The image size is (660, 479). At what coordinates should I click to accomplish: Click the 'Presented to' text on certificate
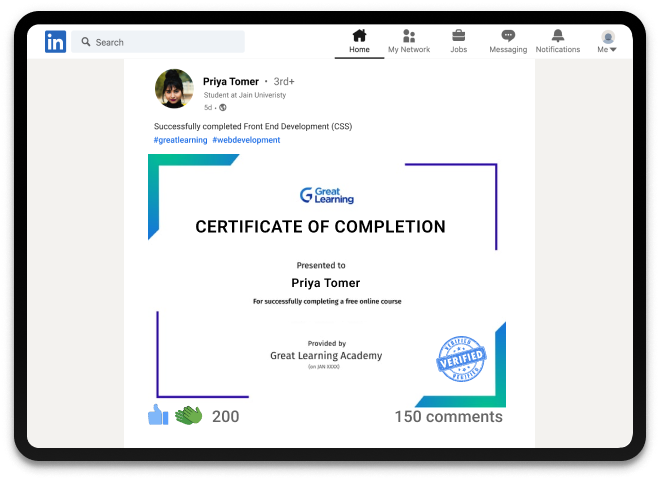click(x=321, y=265)
